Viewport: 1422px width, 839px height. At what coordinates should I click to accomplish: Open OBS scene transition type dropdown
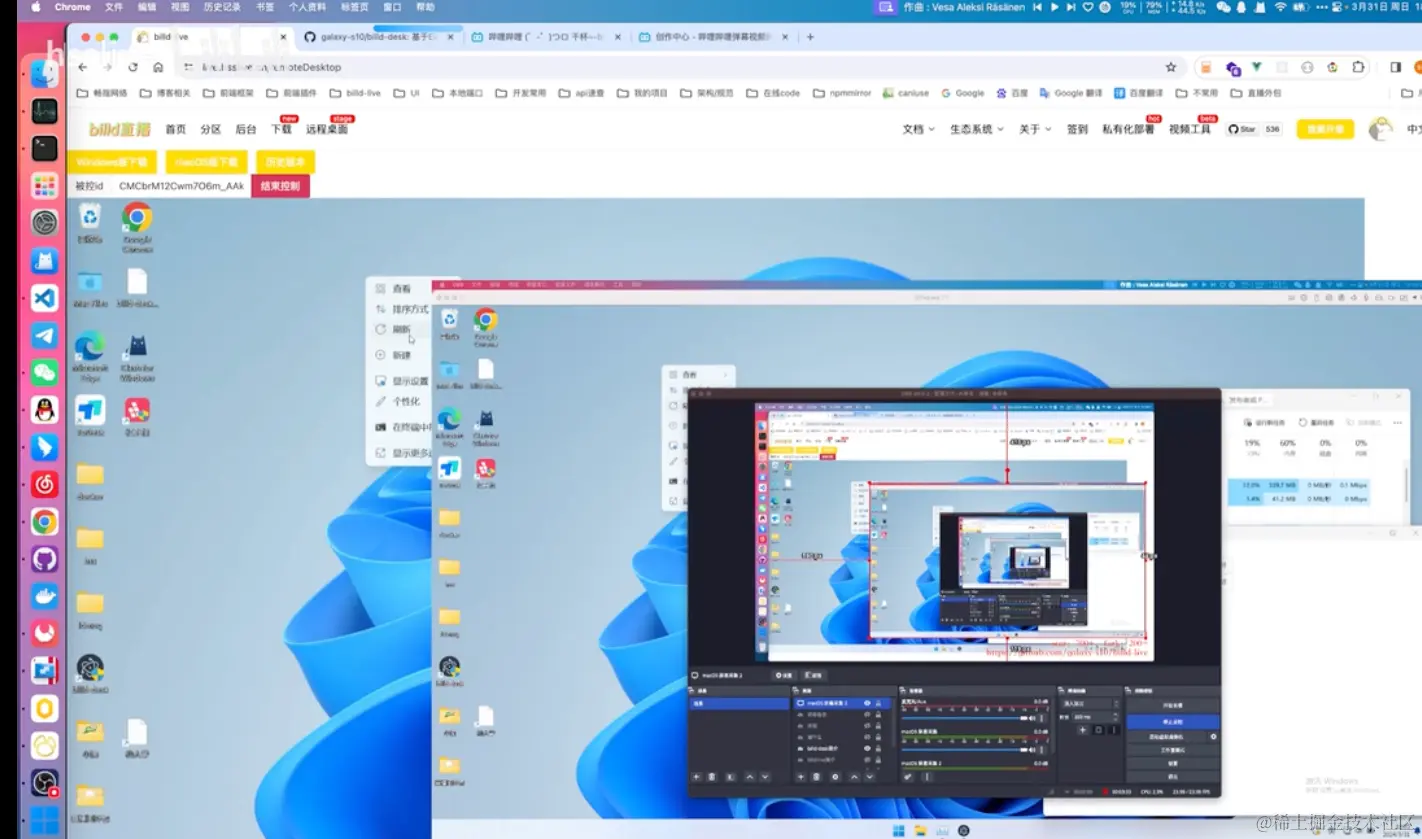(x=1089, y=704)
